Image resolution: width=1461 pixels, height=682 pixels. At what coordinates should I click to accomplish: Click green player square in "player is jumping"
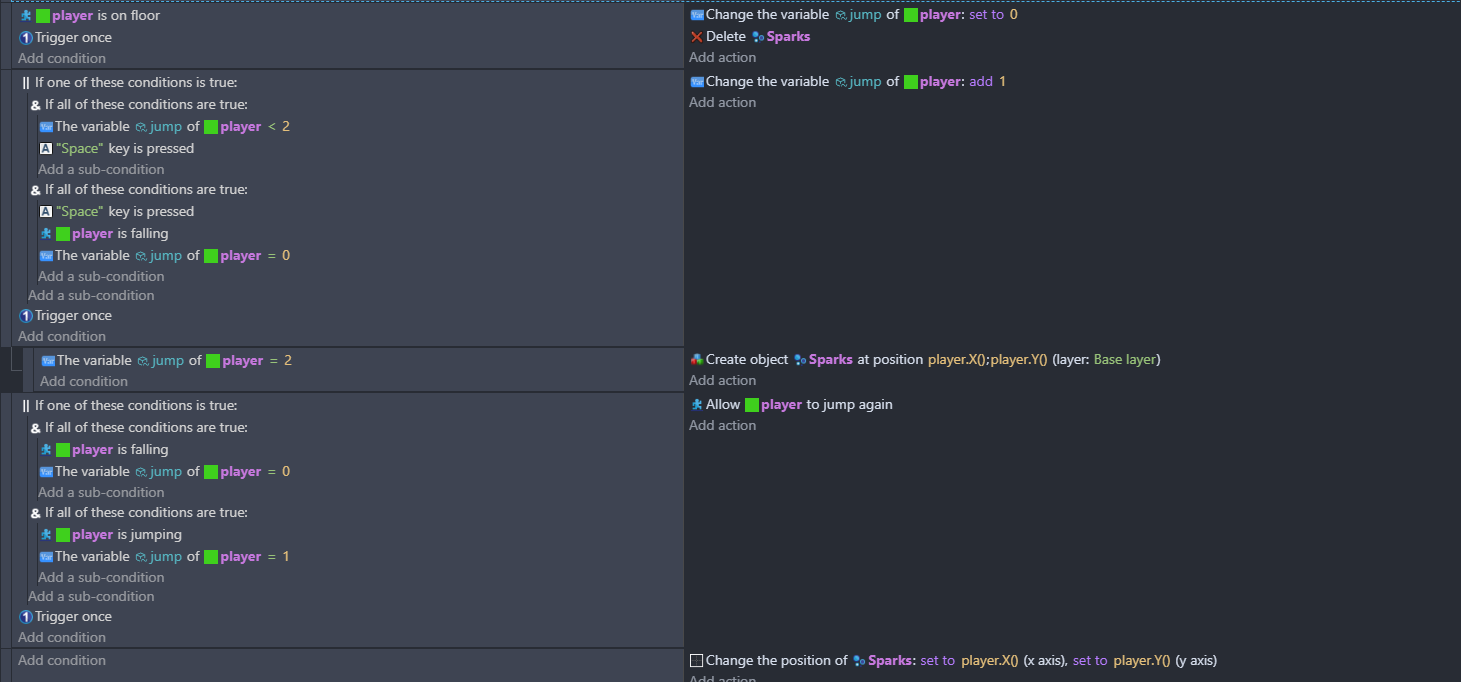tap(63, 535)
